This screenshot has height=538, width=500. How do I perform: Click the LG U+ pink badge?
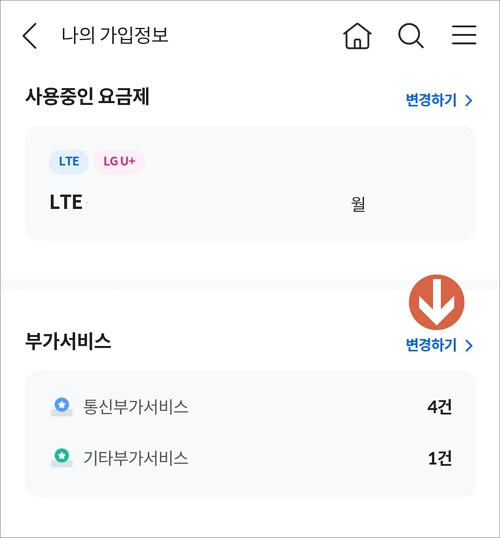[x=119, y=161]
